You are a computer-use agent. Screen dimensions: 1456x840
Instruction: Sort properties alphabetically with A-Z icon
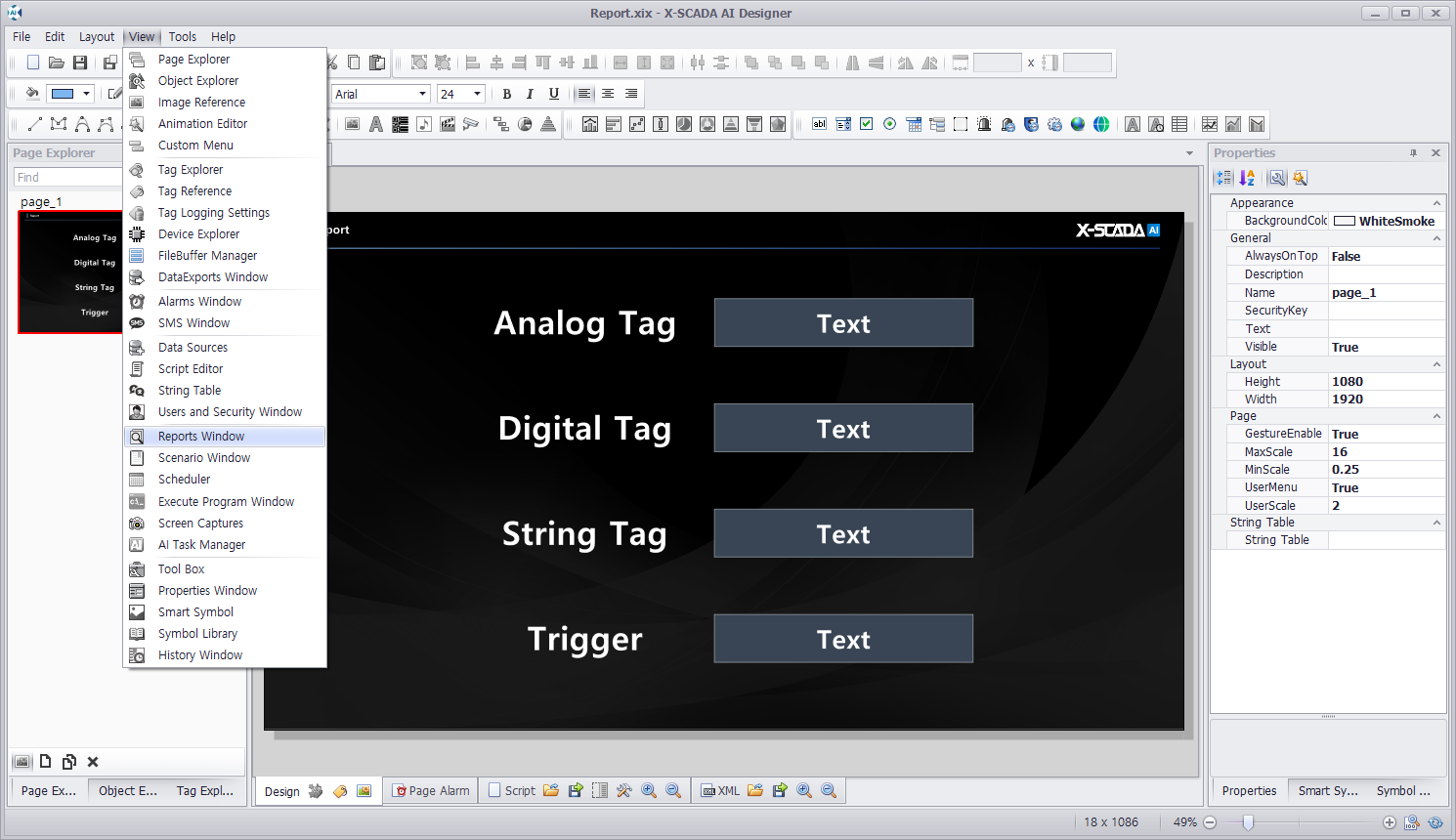pyautogui.click(x=1247, y=178)
